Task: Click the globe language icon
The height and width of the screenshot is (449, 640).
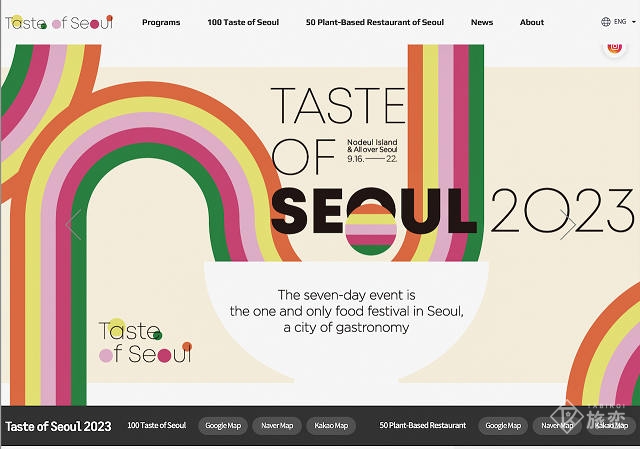Action: point(606,22)
